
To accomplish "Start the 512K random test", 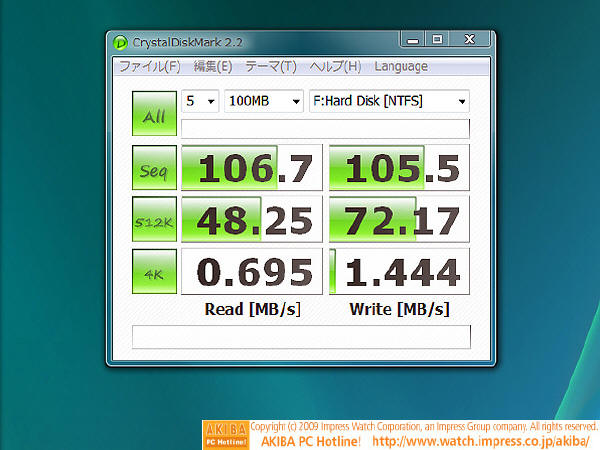I will click(x=154, y=219).
